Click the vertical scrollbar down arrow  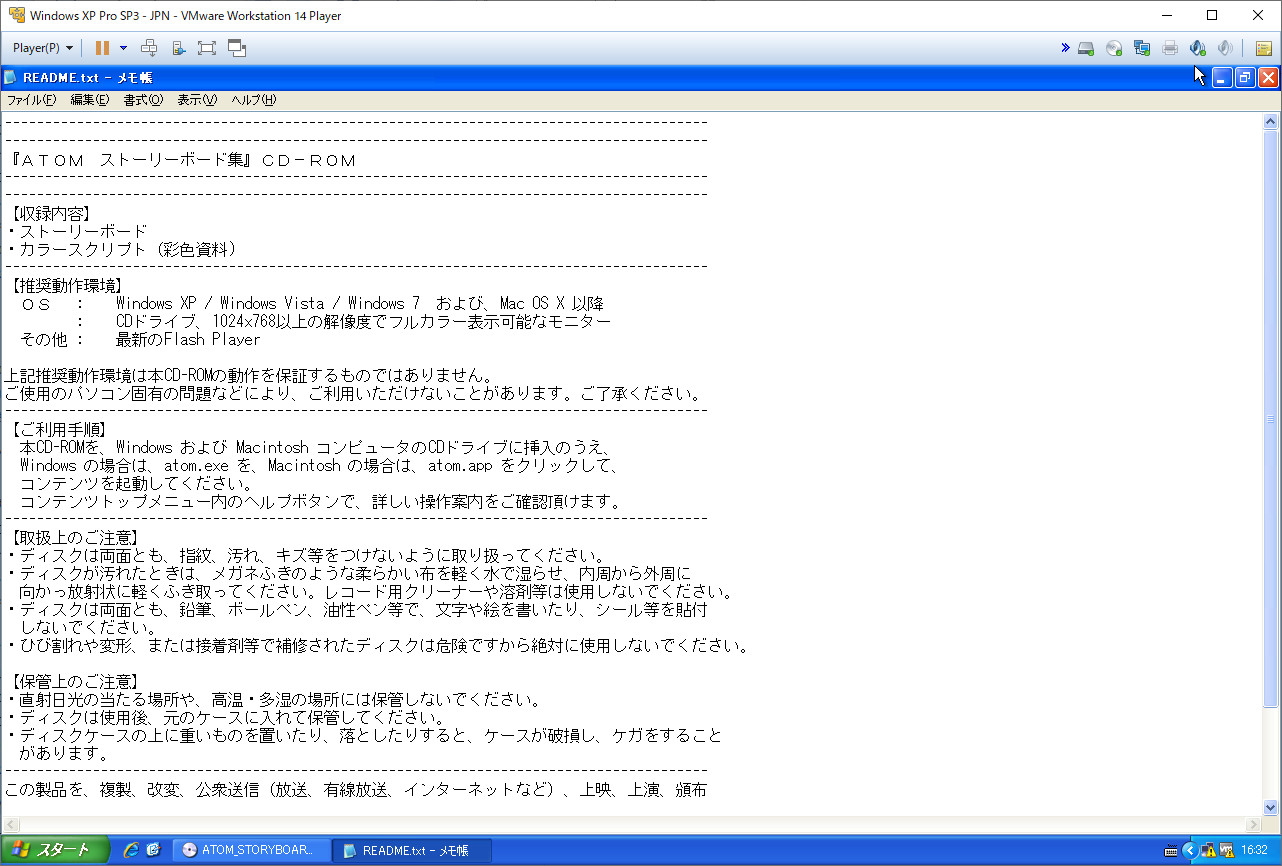click(x=1271, y=808)
